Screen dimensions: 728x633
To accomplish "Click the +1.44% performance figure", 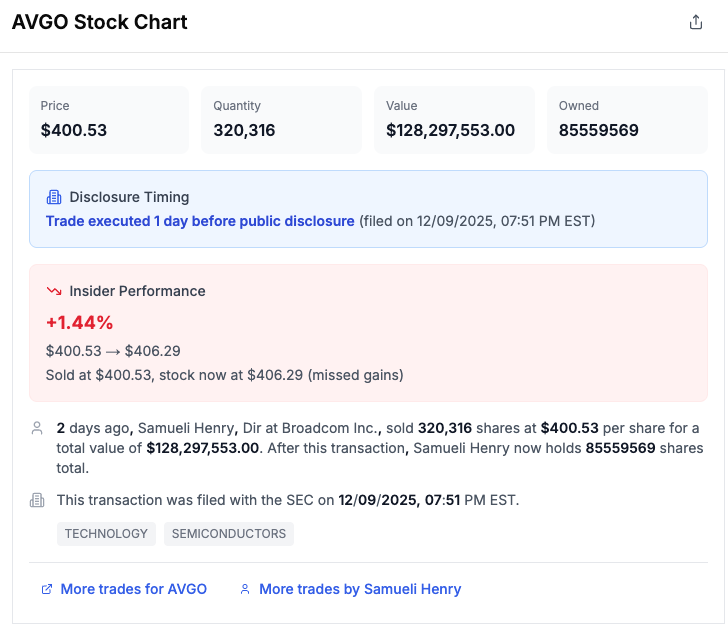I will pyautogui.click(x=79, y=323).
